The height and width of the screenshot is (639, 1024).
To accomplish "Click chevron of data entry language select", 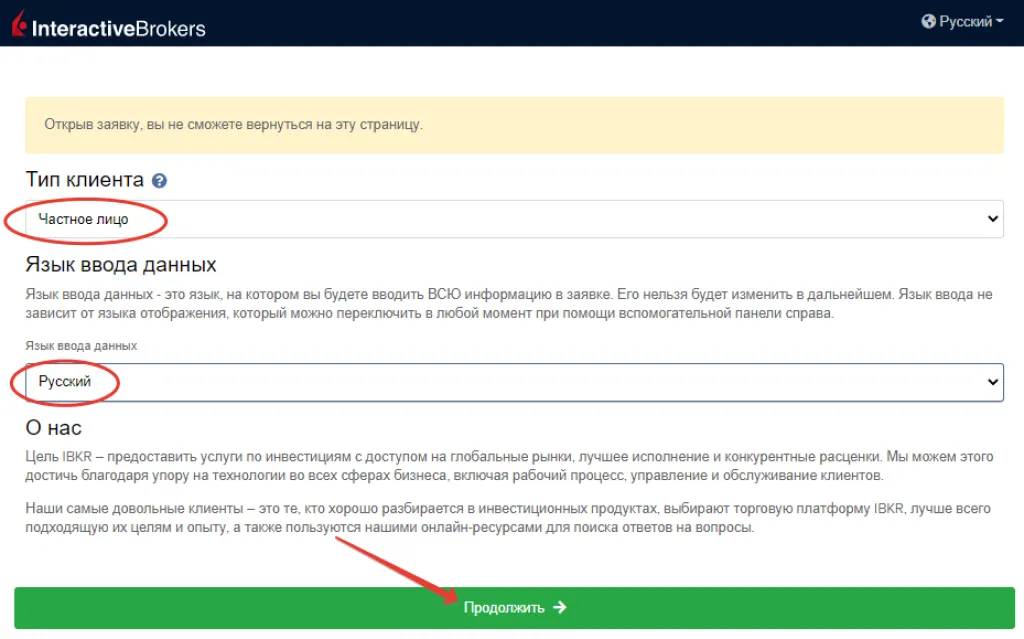I will (992, 382).
